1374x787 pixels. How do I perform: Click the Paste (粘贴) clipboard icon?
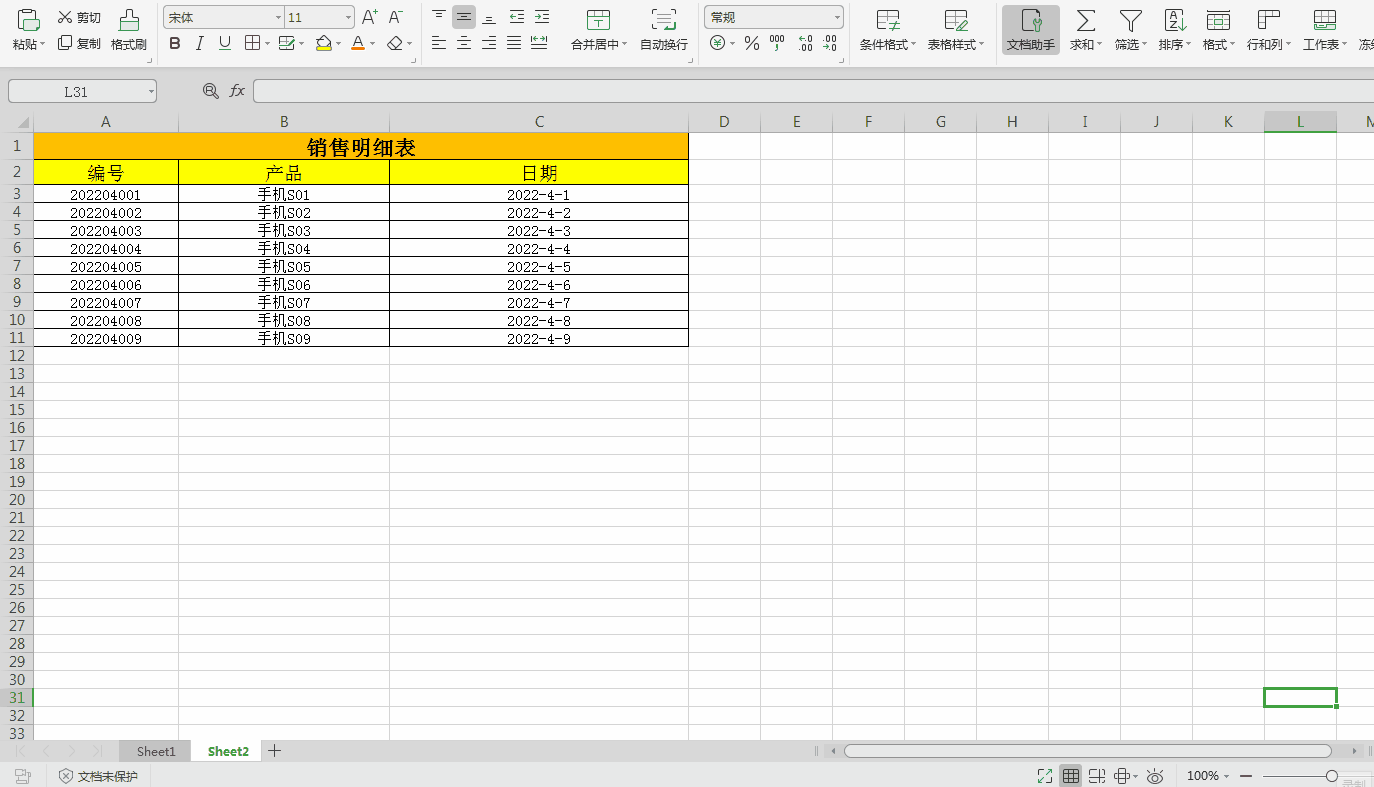click(29, 19)
